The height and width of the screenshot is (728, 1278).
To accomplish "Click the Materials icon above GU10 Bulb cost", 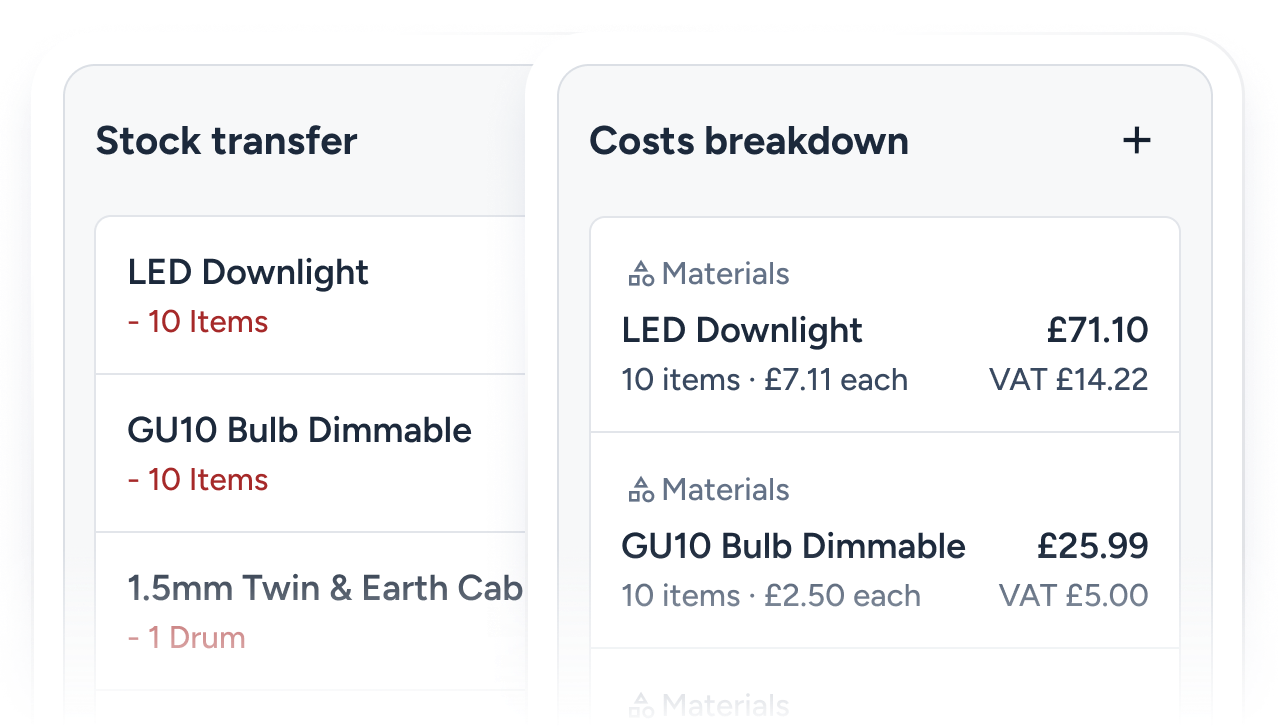I will click(640, 490).
